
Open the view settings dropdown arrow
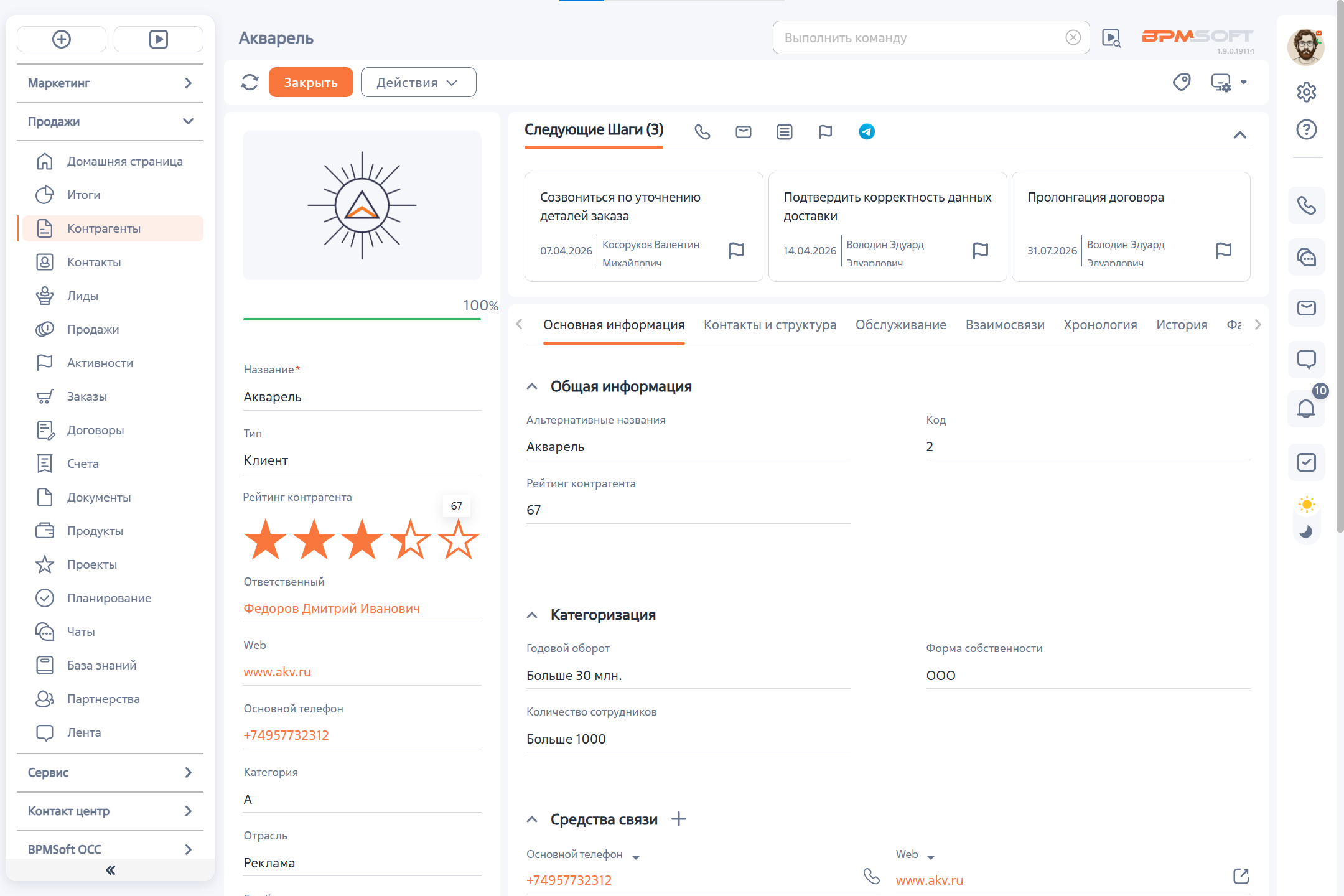(1244, 82)
